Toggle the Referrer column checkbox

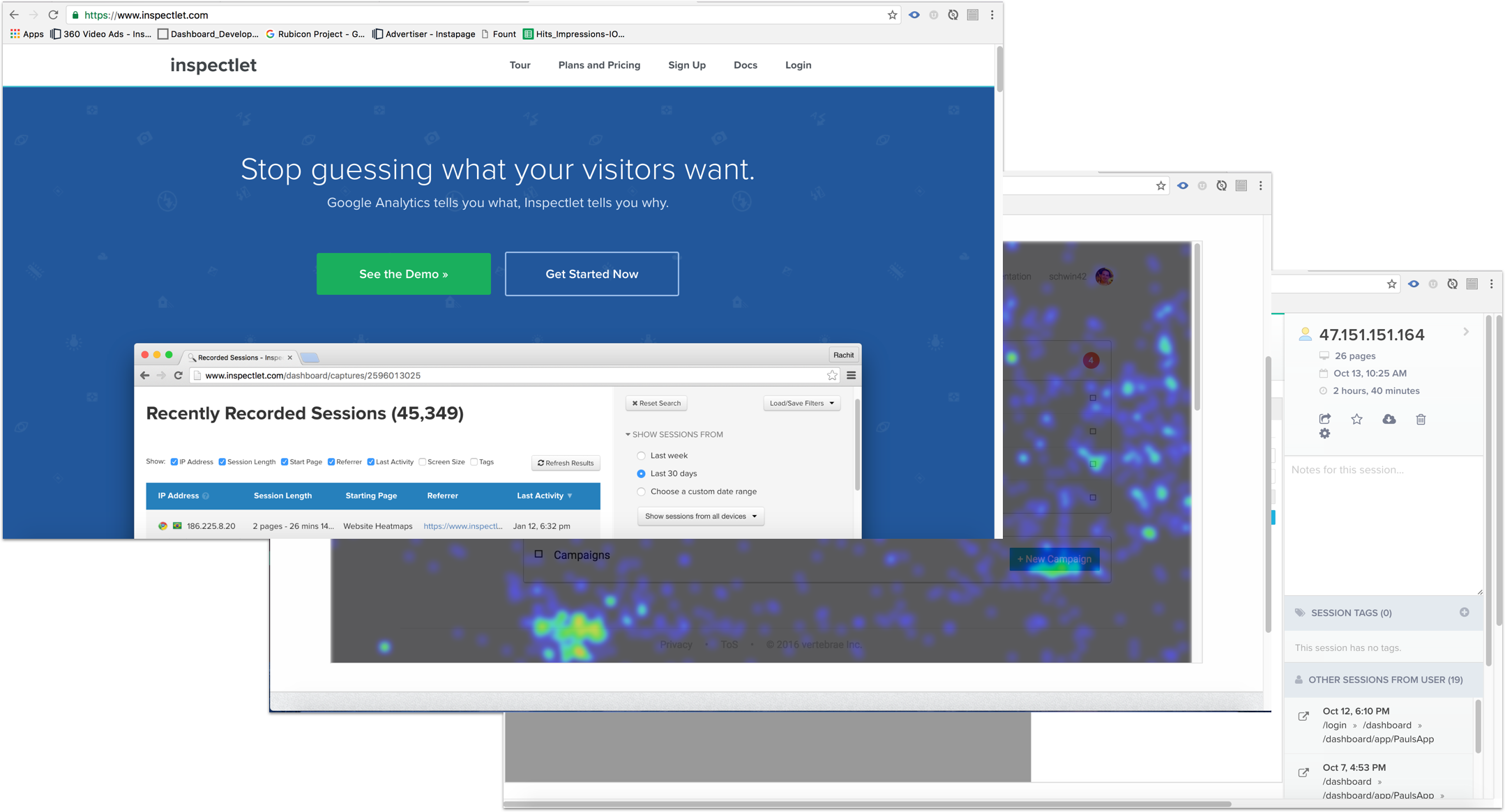331,462
